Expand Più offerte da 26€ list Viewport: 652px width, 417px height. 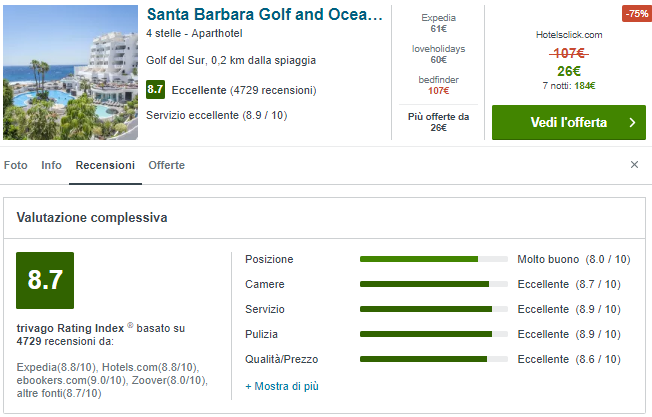438,122
